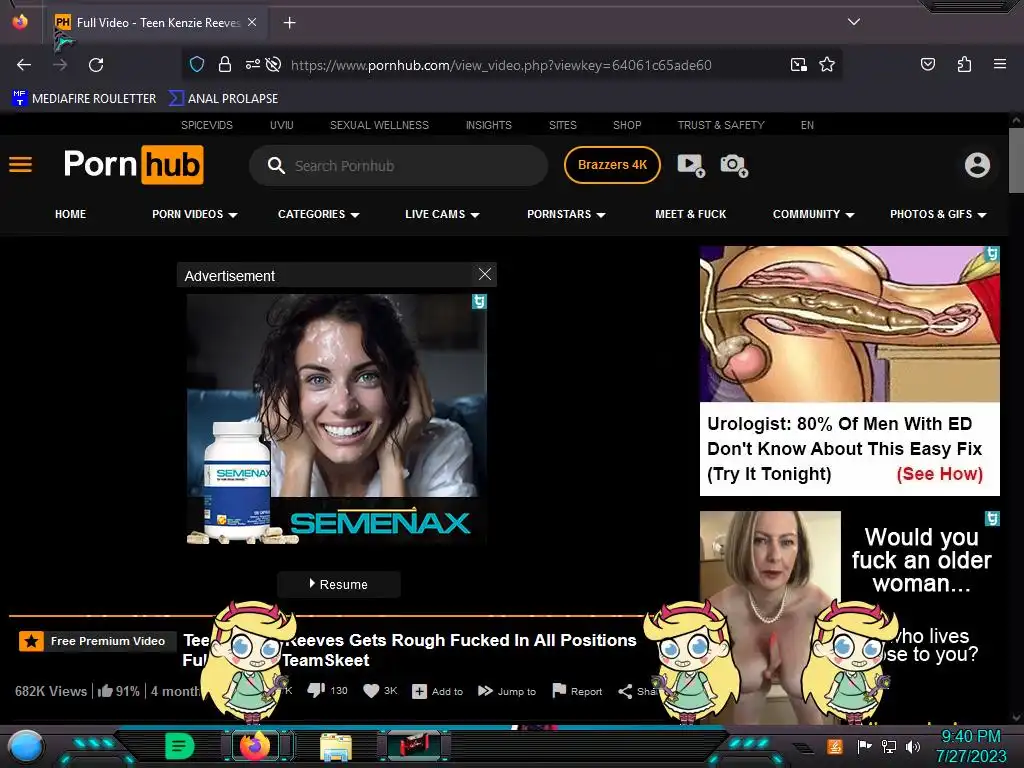The height and width of the screenshot is (768, 1024).
Task: Open the SEXUAL WELLNESS top link
Action: coord(379,125)
